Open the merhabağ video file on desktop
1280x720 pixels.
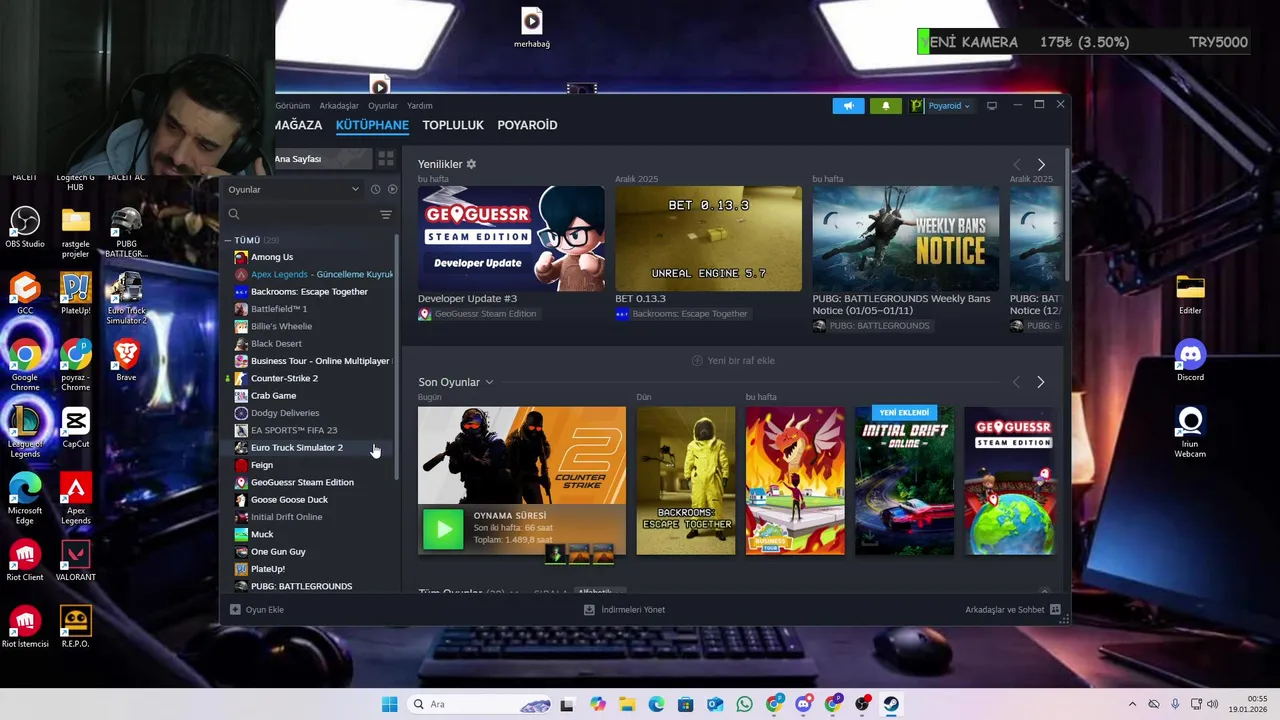532,28
